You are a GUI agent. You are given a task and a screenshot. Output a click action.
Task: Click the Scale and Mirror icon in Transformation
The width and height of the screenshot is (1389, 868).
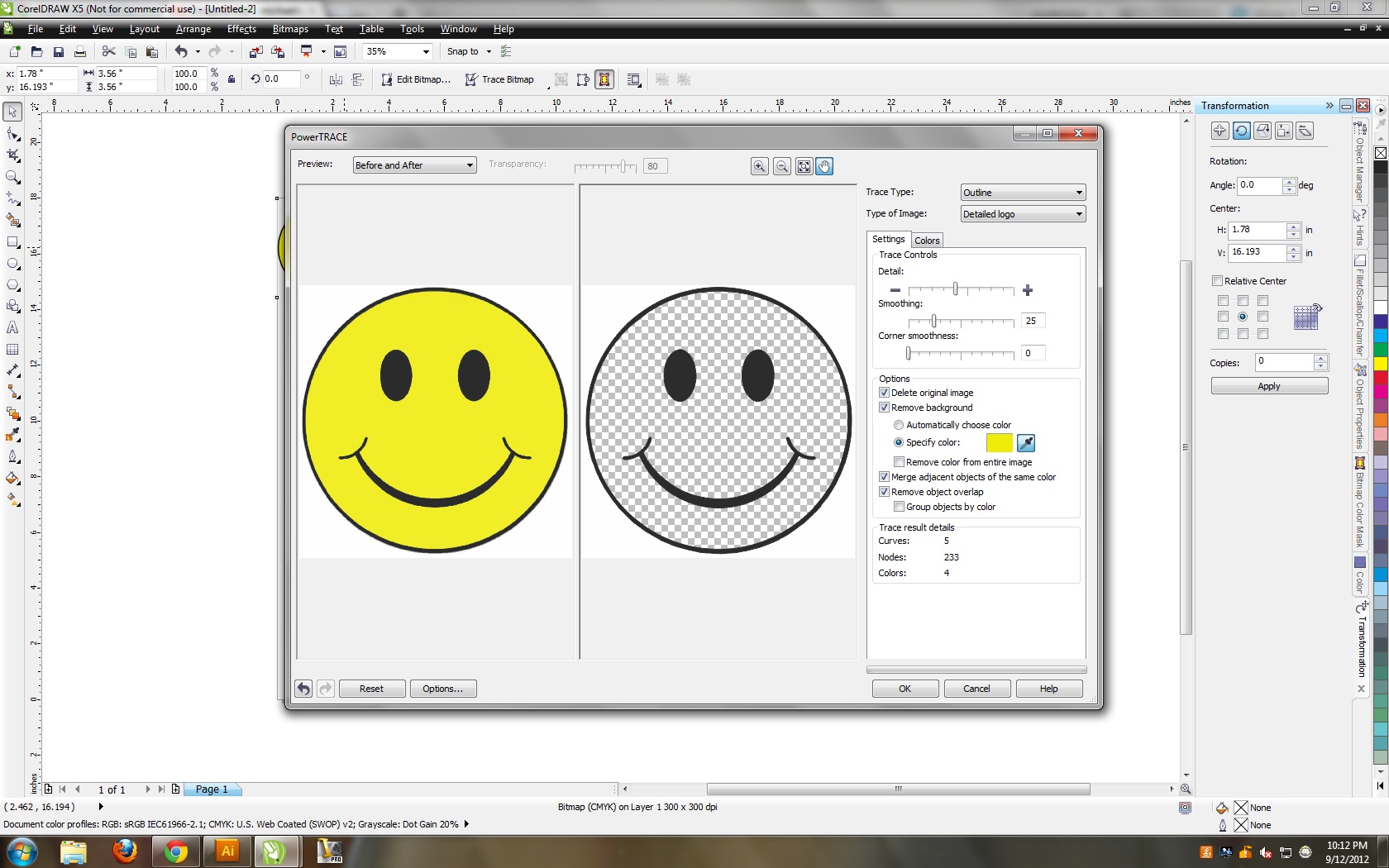(1263, 131)
